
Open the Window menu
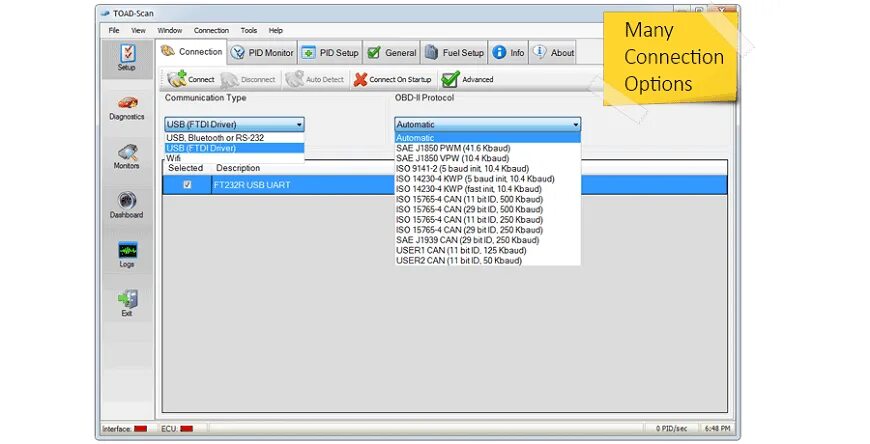169,31
